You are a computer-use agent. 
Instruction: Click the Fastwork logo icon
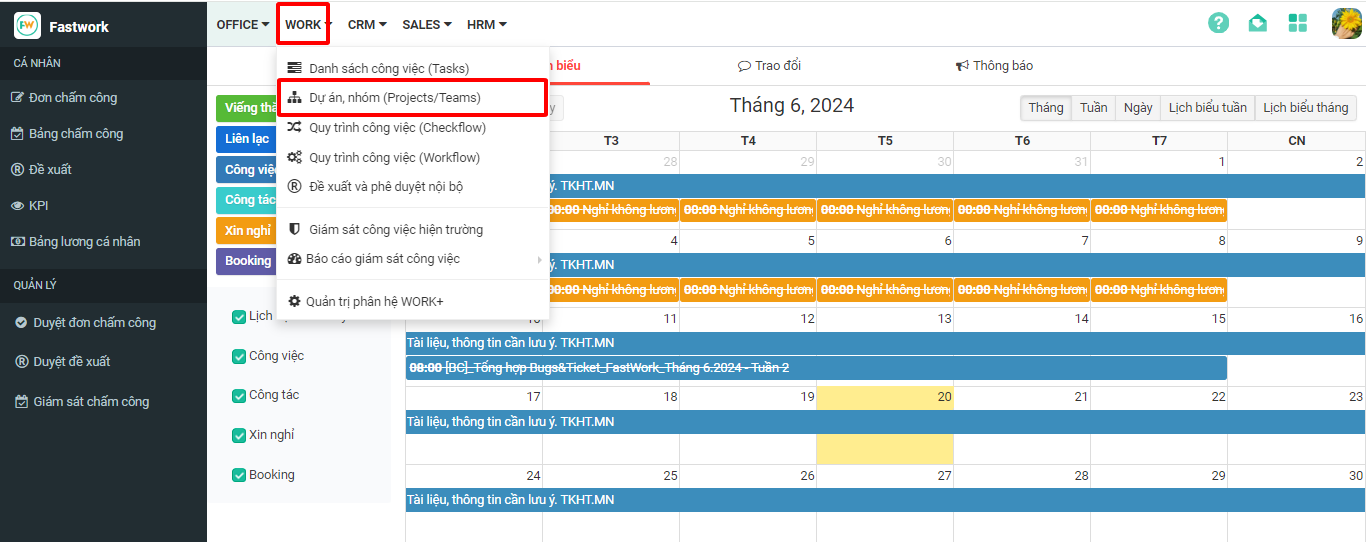click(28, 26)
